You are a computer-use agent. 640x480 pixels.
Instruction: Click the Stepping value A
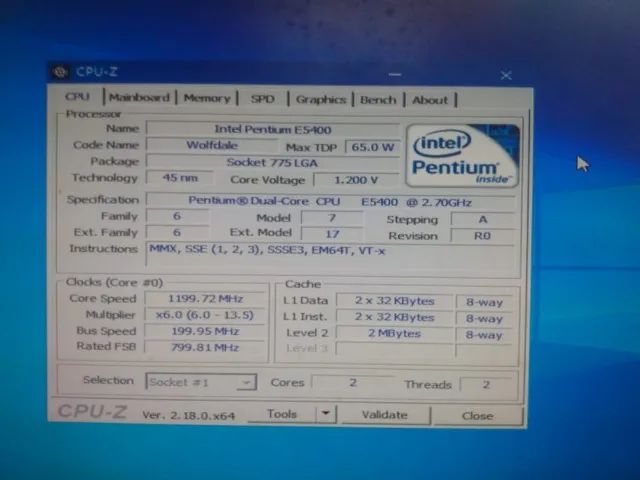coord(483,220)
